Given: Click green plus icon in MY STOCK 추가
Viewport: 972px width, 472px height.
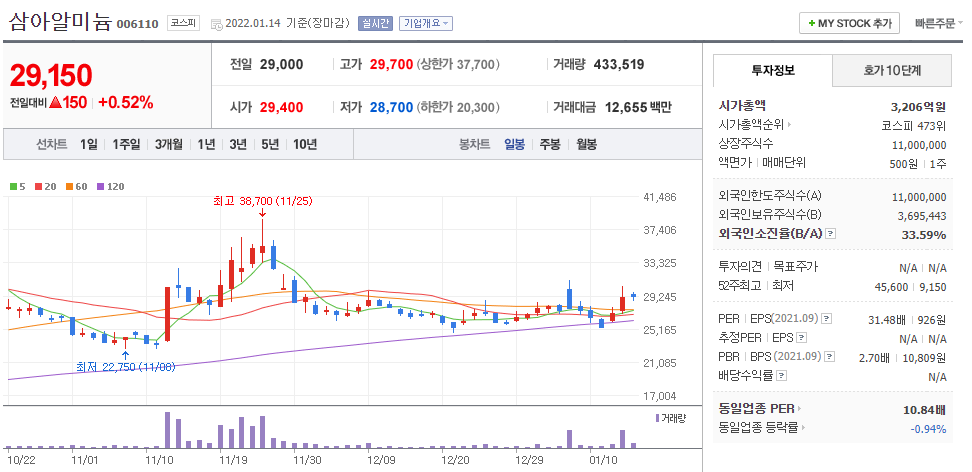Looking at the screenshot, I should [811, 24].
